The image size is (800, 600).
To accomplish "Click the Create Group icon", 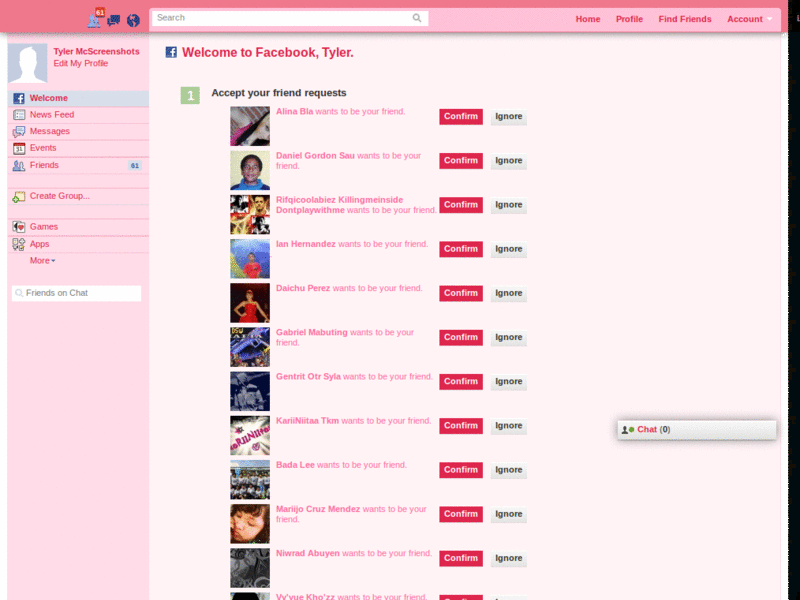I will click(x=19, y=197).
